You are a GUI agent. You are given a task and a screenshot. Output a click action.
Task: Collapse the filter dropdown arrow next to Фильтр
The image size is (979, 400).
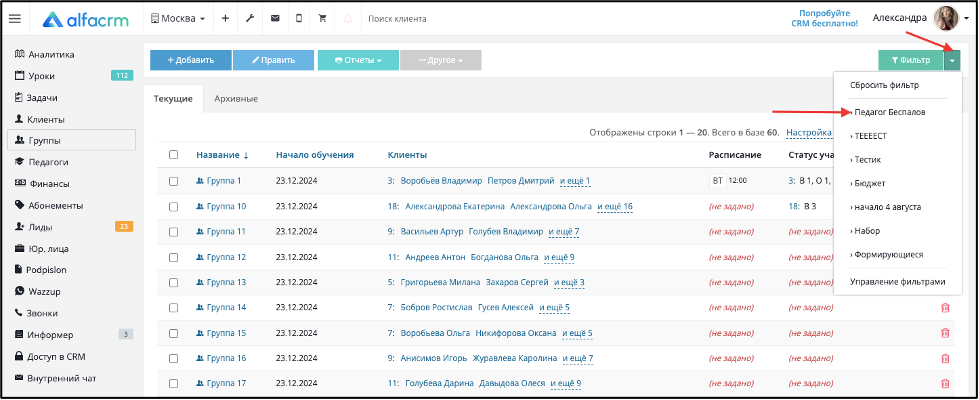click(953, 61)
